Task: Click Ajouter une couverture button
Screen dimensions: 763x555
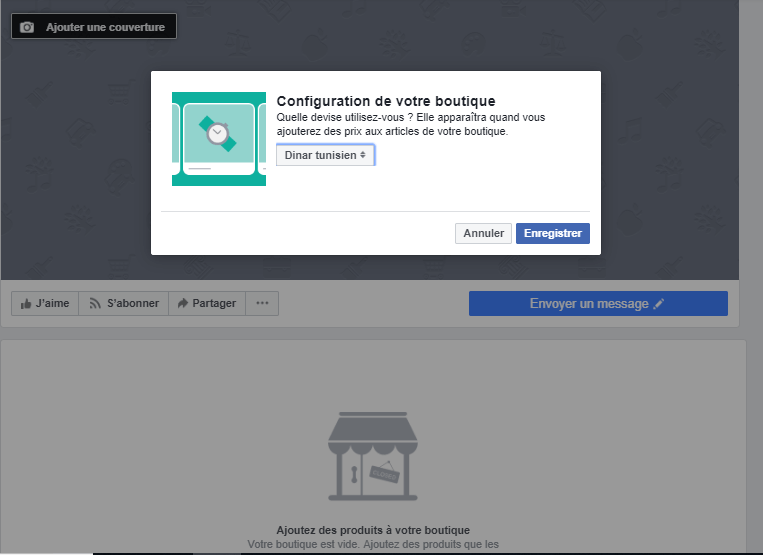Action: (94, 27)
